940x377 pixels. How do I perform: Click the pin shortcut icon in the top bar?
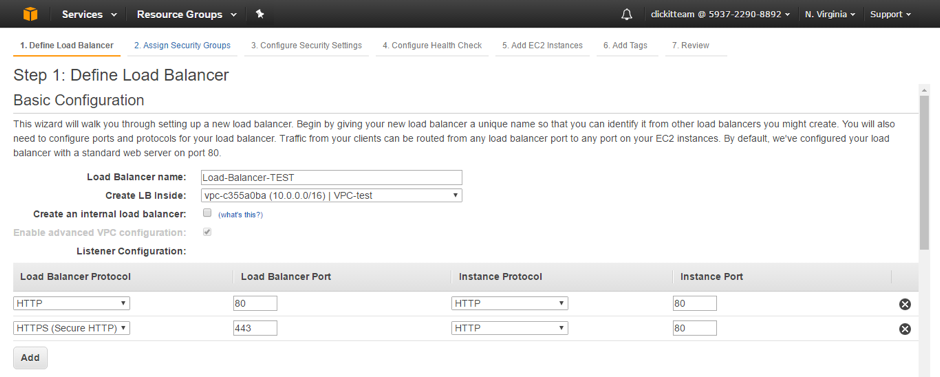point(260,14)
